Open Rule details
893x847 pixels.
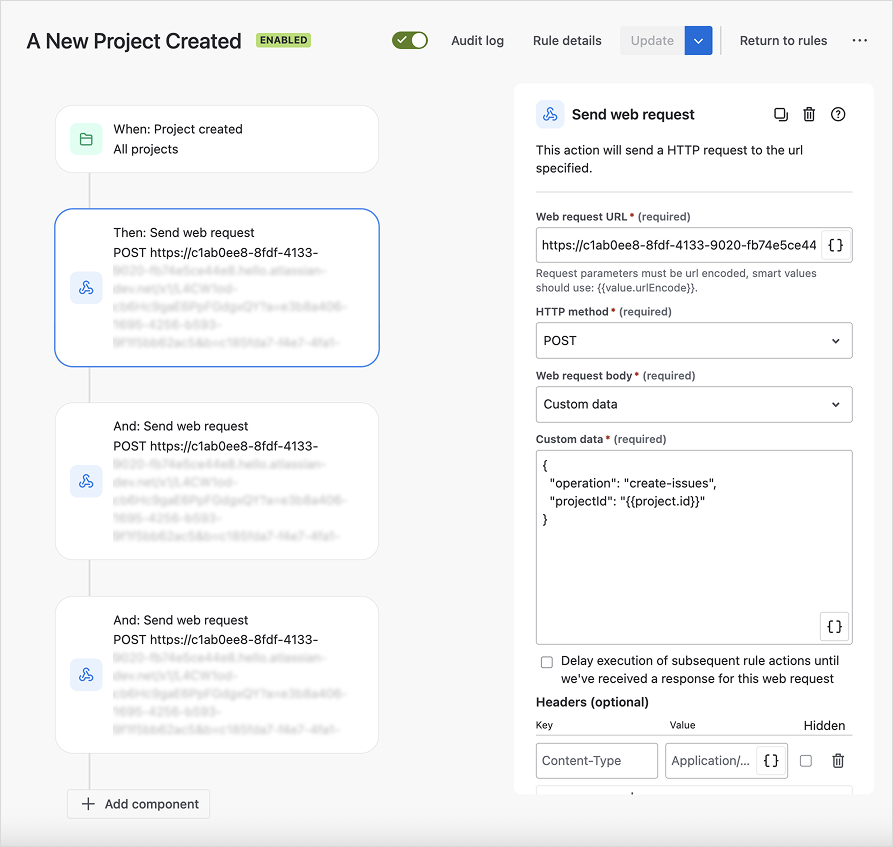click(x=567, y=41)
